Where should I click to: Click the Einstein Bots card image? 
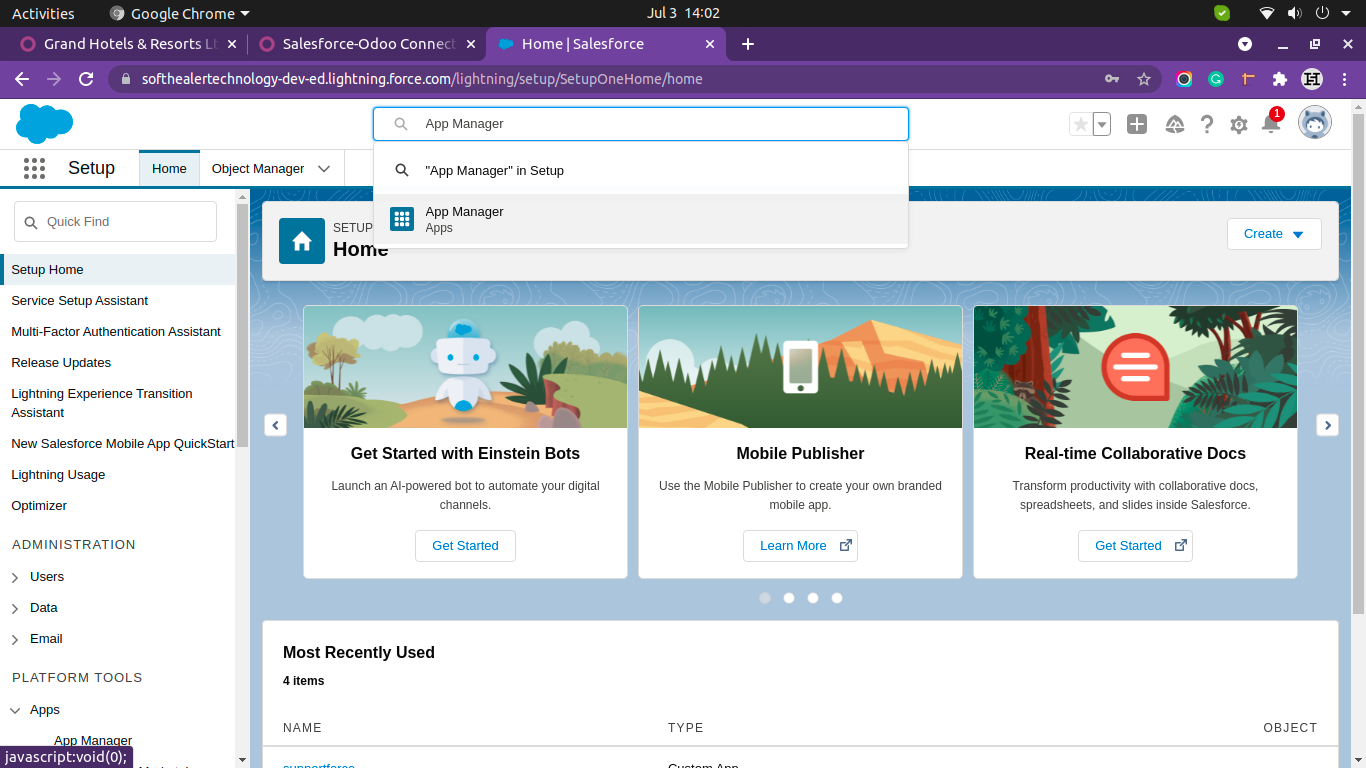click(465, 367)
